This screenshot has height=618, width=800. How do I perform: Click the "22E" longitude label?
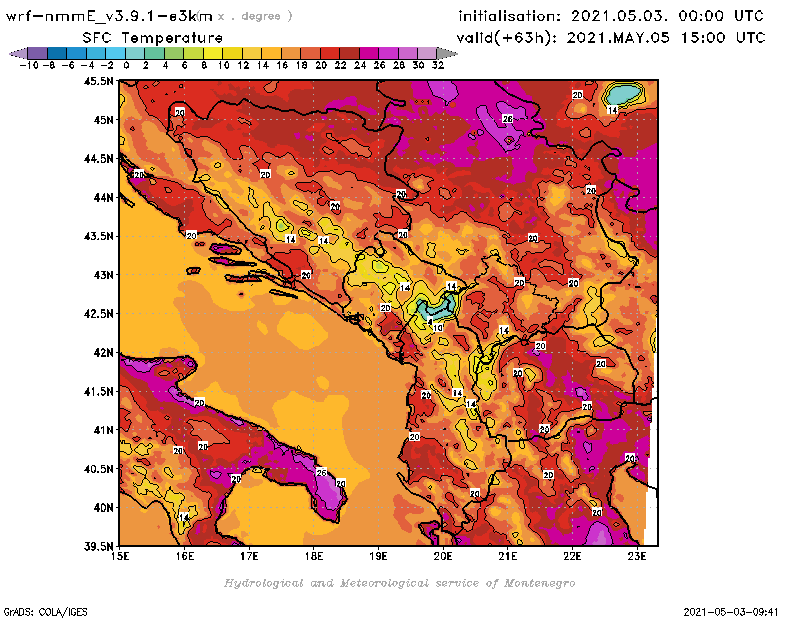[572, 556]
